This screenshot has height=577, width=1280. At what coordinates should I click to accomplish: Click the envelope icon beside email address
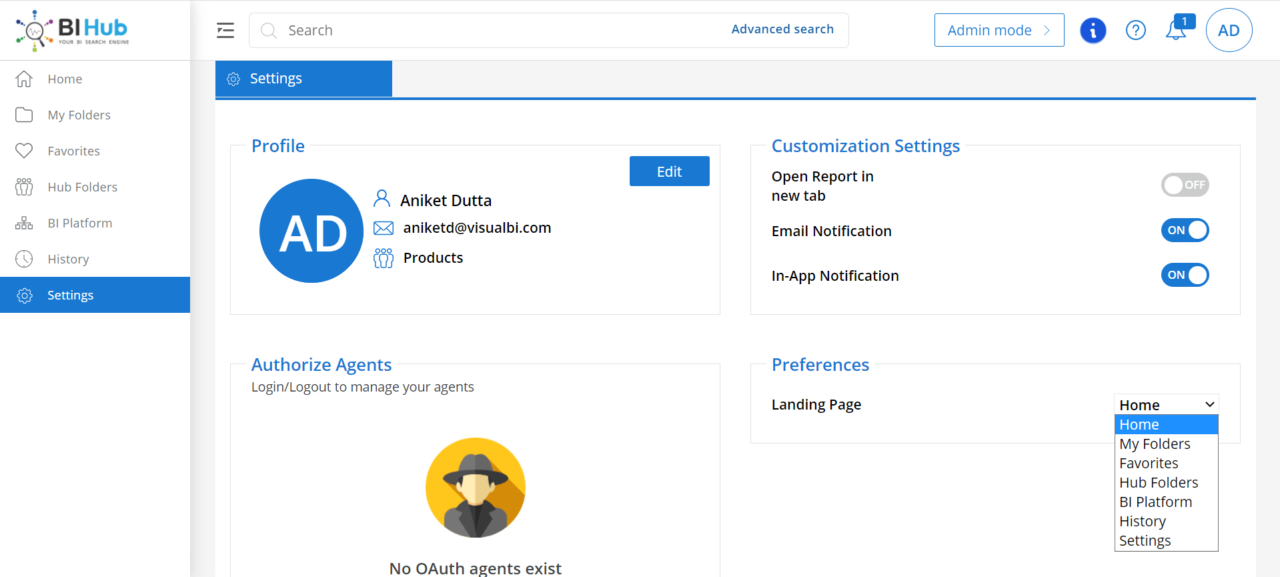(383, 228)
